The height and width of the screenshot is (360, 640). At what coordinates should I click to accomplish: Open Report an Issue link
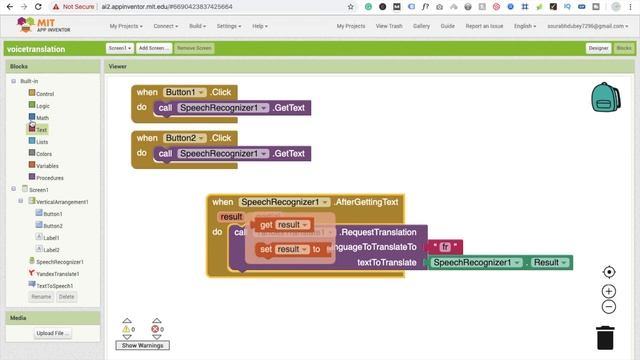(x=484, y=26)
